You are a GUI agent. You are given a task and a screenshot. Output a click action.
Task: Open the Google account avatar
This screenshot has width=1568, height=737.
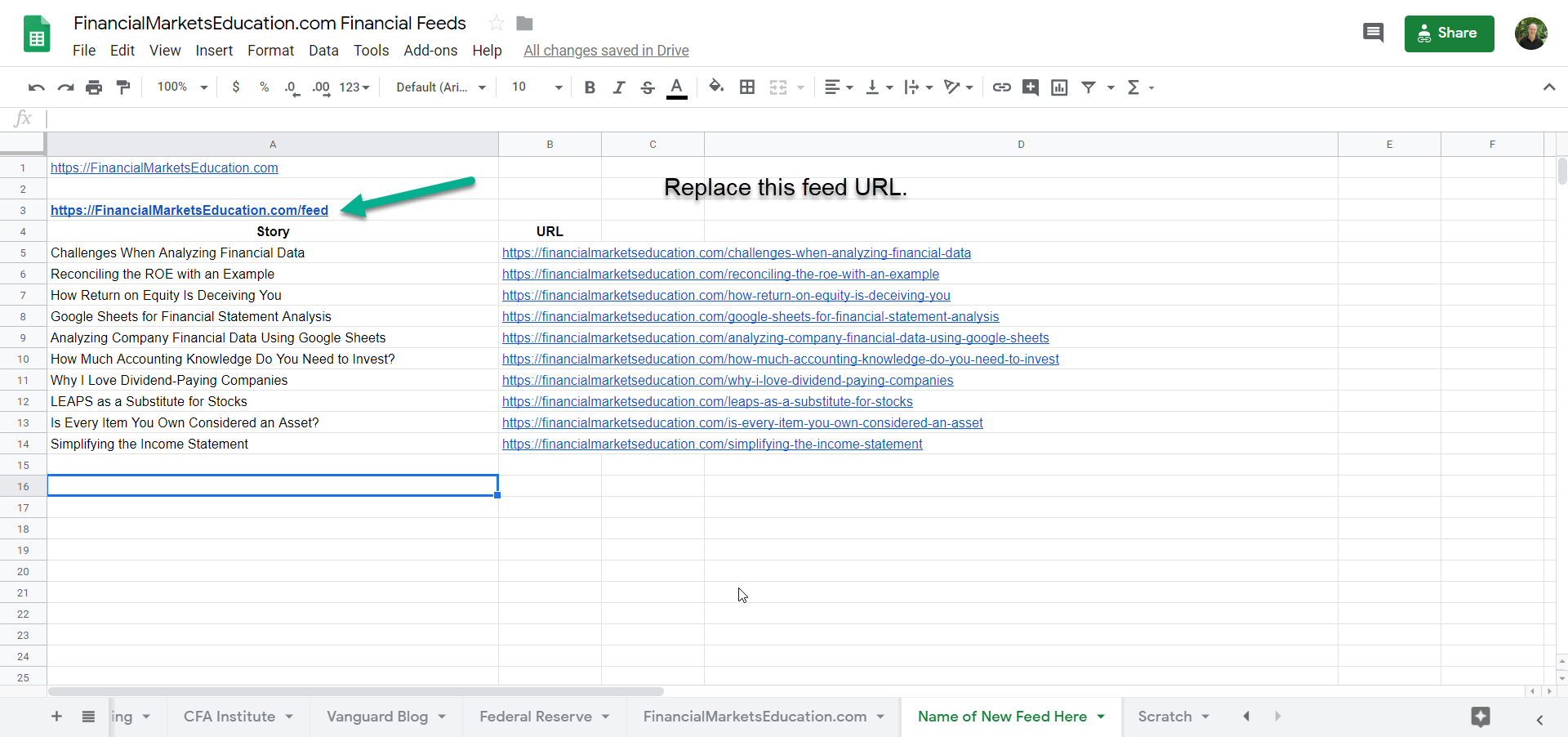click(1531, 33)
